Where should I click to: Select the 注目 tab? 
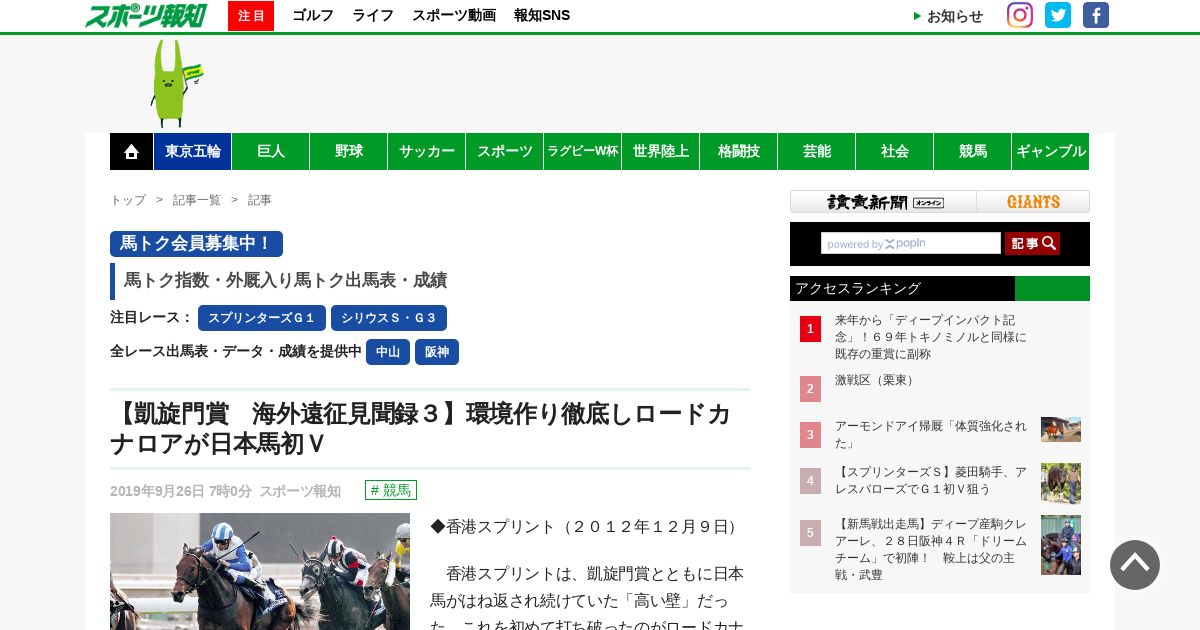[251, 16]
